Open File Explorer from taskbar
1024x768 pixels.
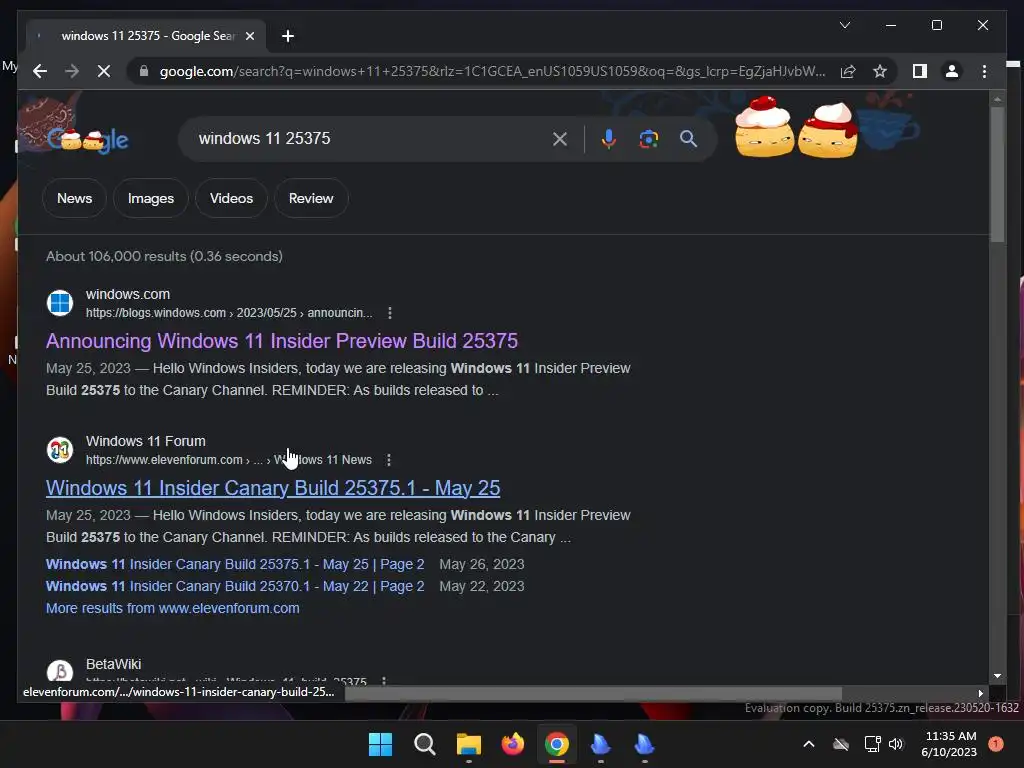pos(469,744)
